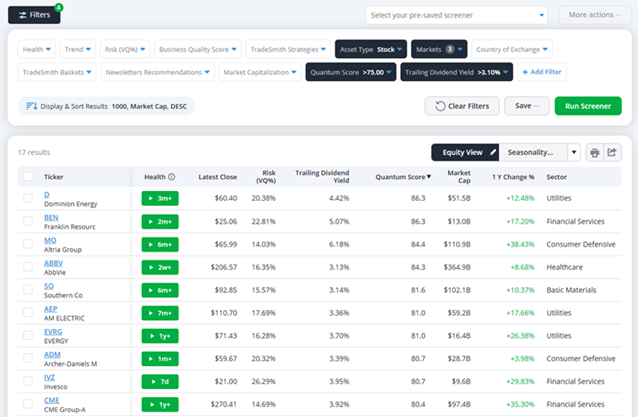
Task: Open ticker link D
Action: [47, 194]
